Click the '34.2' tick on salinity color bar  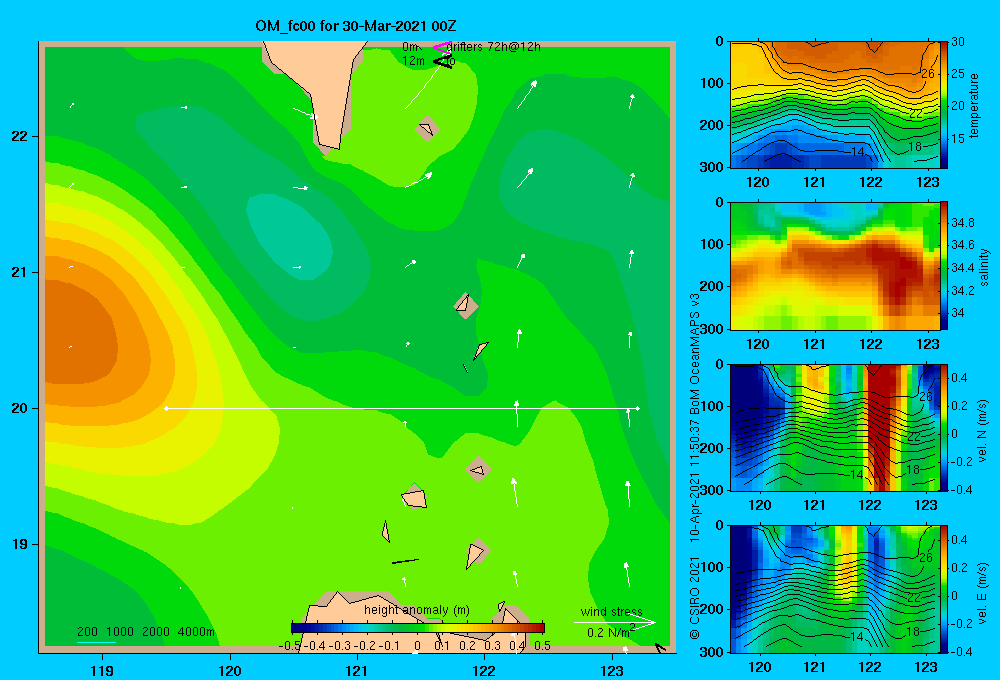(x=962, y=291)
